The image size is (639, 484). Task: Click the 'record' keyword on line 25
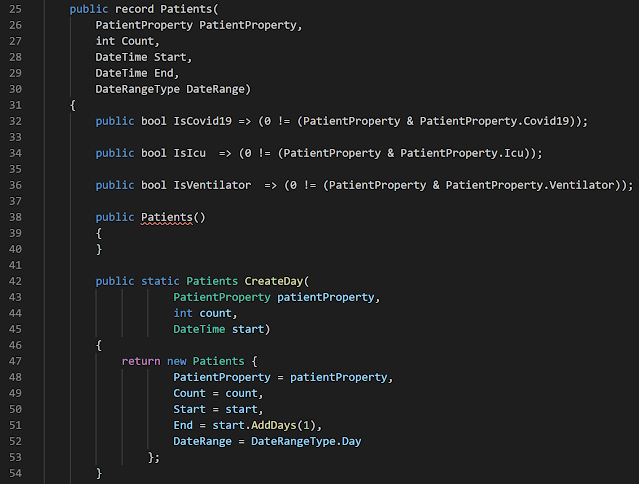click(134, 9)
